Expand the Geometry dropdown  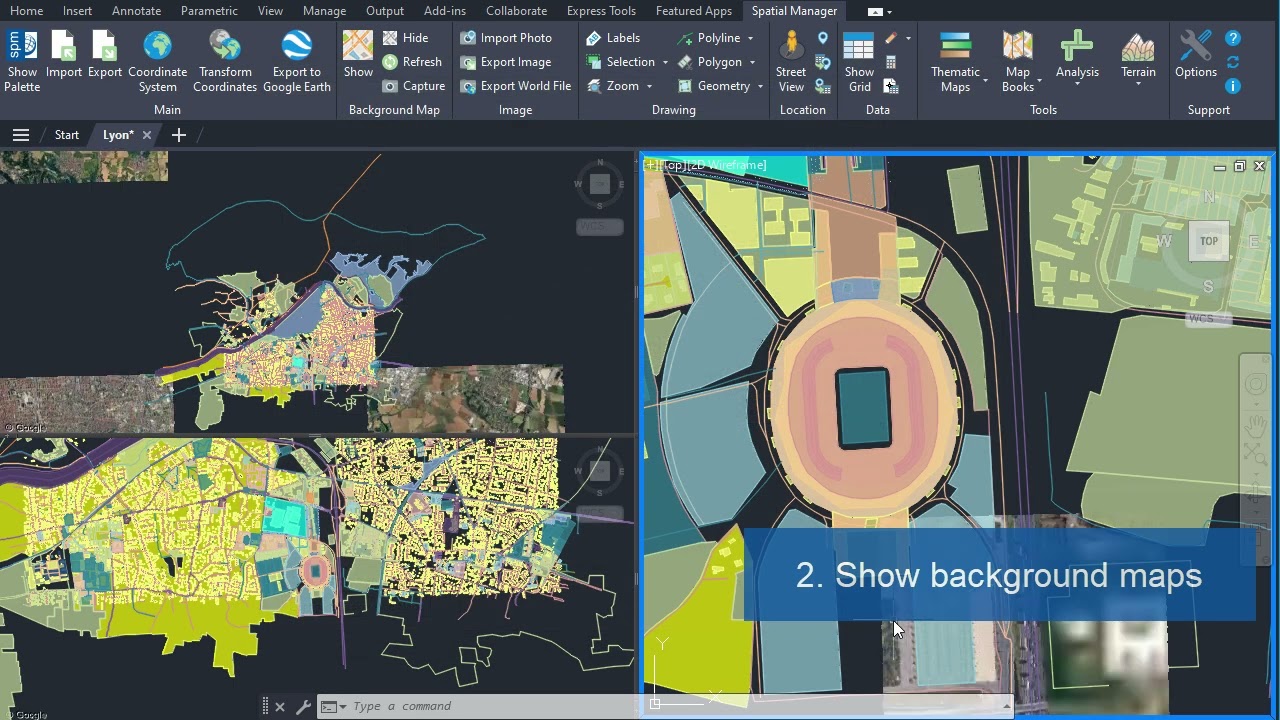(x=760, y=86)
